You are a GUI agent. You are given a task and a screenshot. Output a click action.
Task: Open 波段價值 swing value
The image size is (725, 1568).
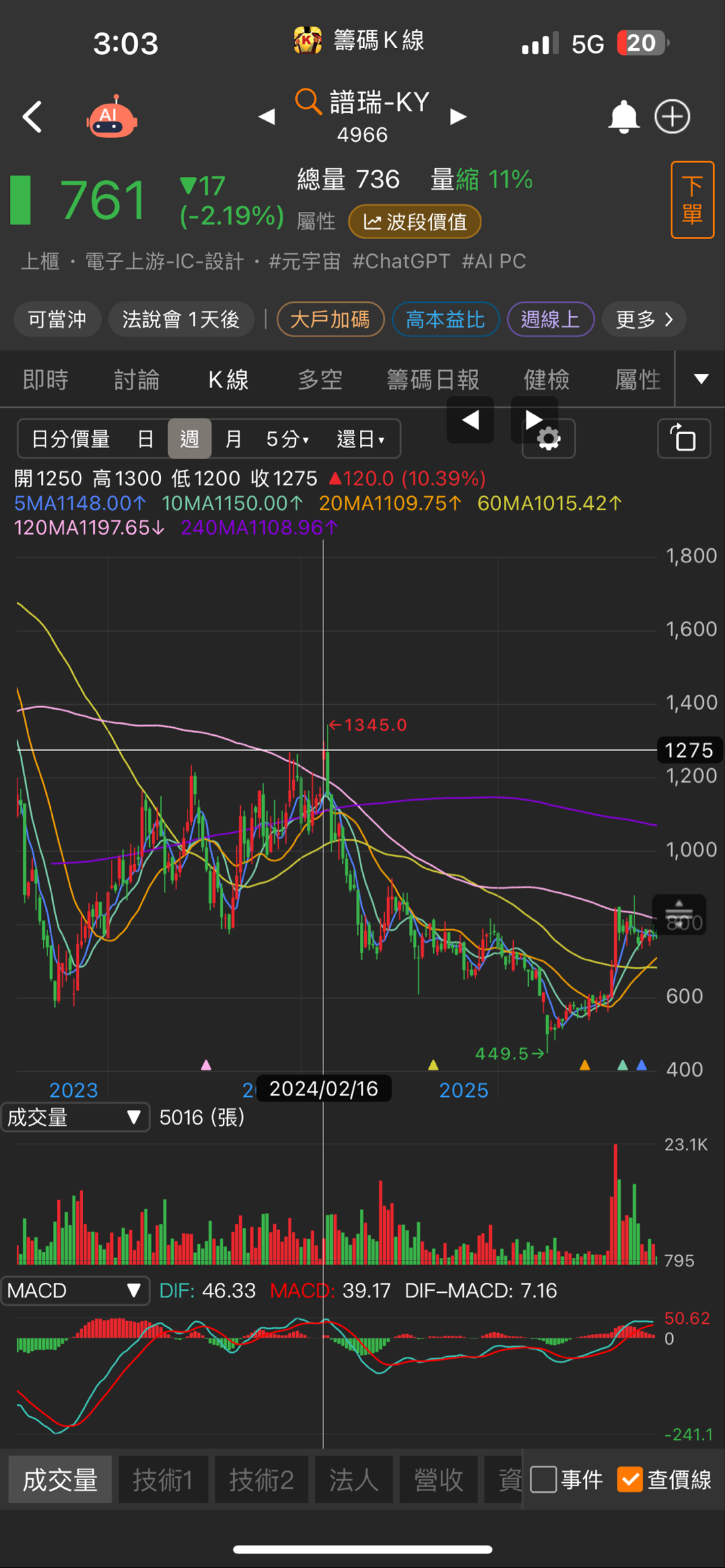(415, 222)
